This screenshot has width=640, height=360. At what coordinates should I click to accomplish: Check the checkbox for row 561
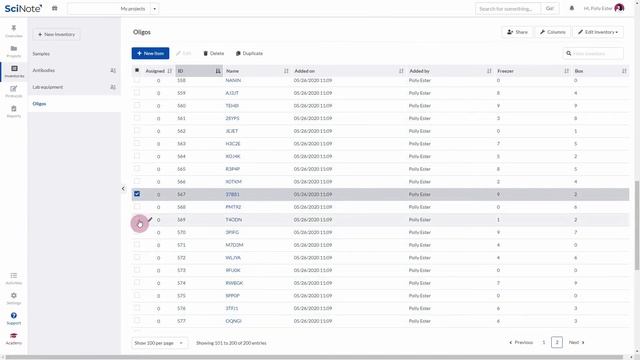pos(137,118)
